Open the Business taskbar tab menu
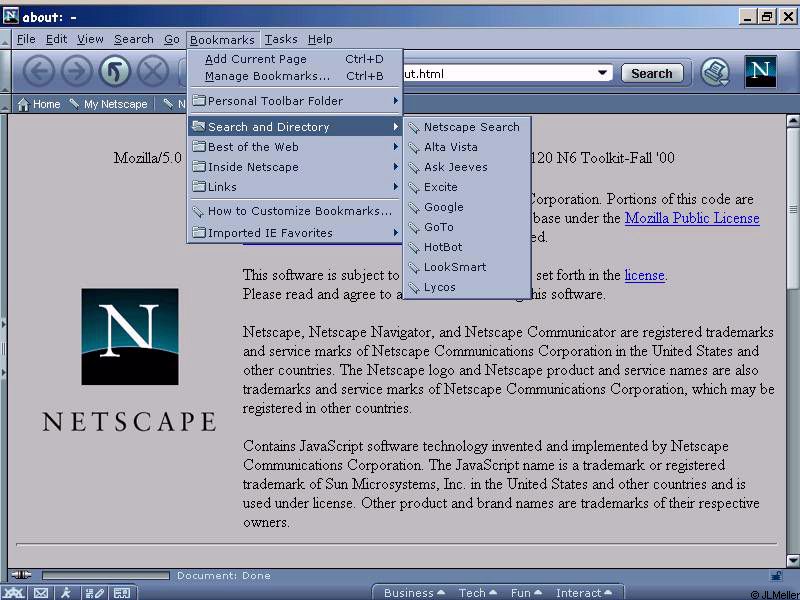800x600 pixels. coord(414,593)
